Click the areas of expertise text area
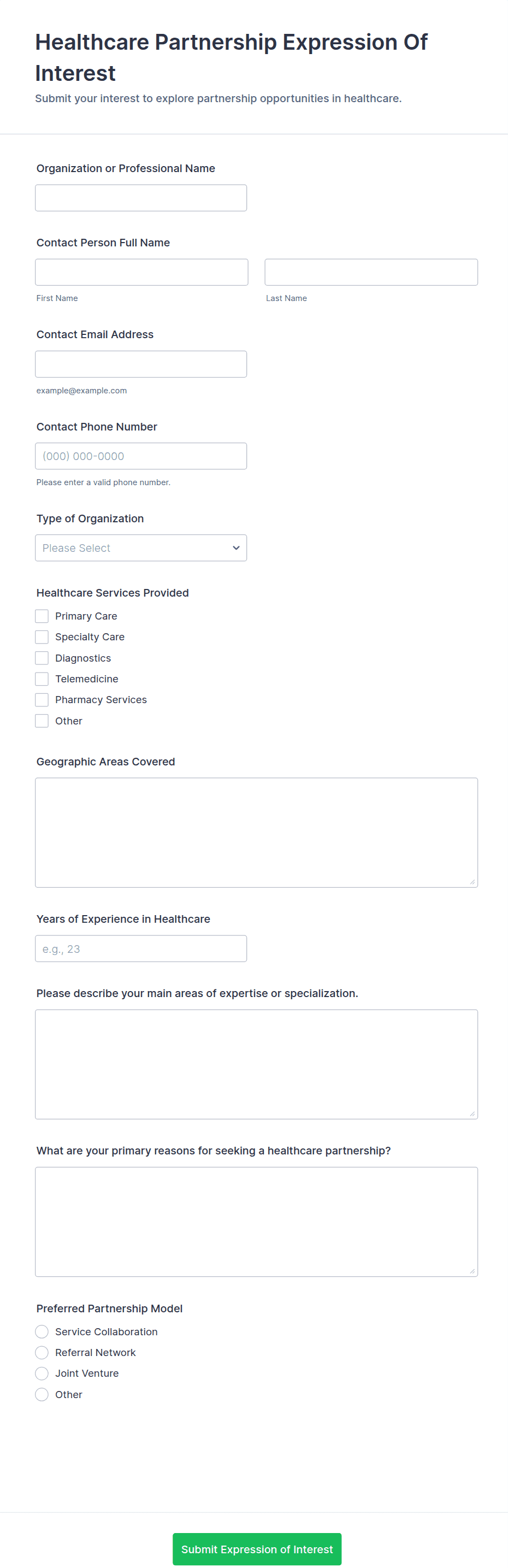This screenshot has height=1568, width=508. (x=256, y=1064)
